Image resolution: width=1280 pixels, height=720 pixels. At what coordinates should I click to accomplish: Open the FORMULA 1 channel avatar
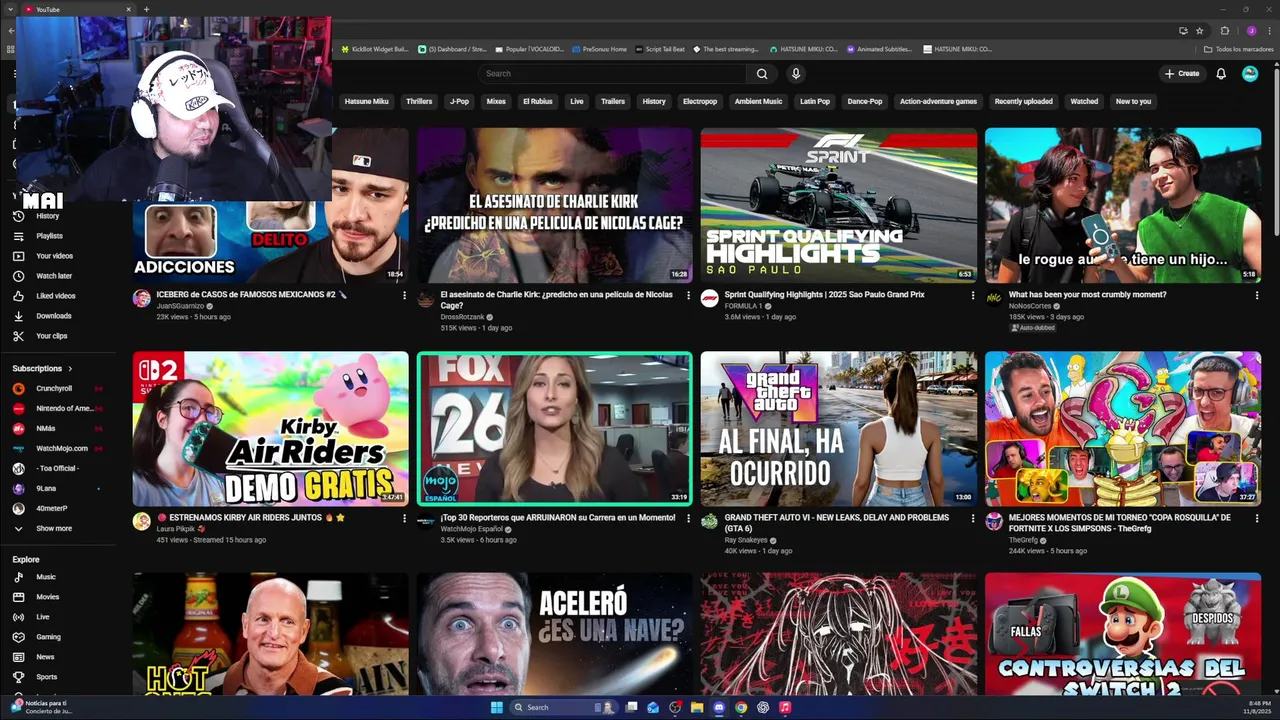[x=709, y=299]
